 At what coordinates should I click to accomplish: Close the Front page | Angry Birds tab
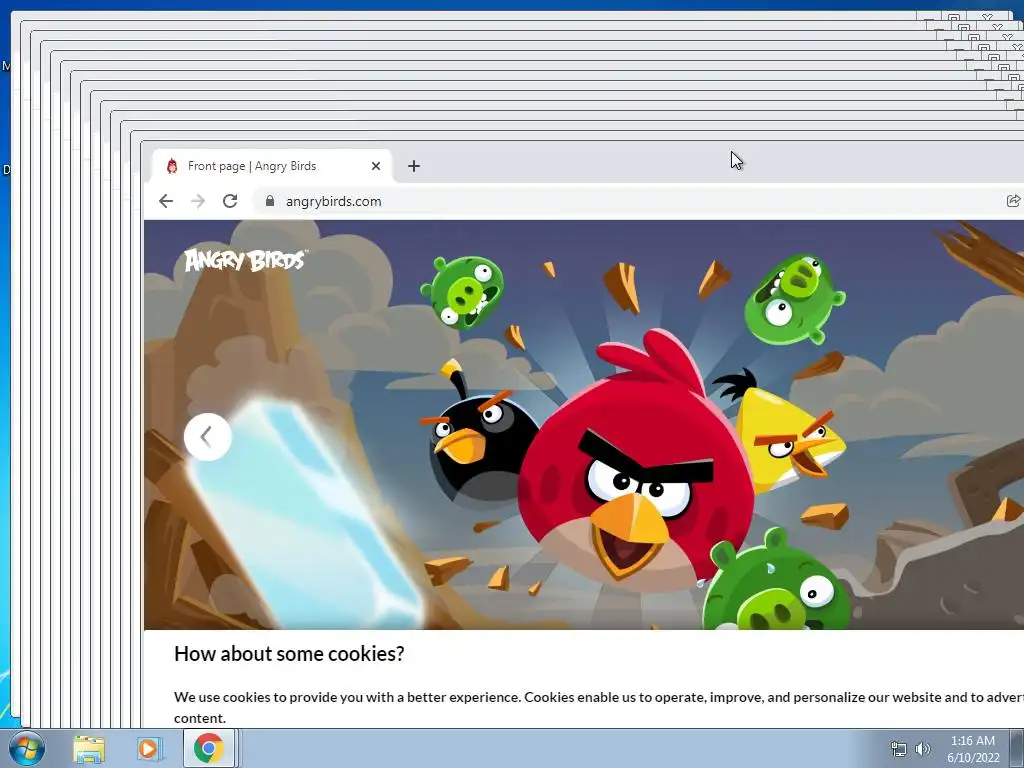376,166
